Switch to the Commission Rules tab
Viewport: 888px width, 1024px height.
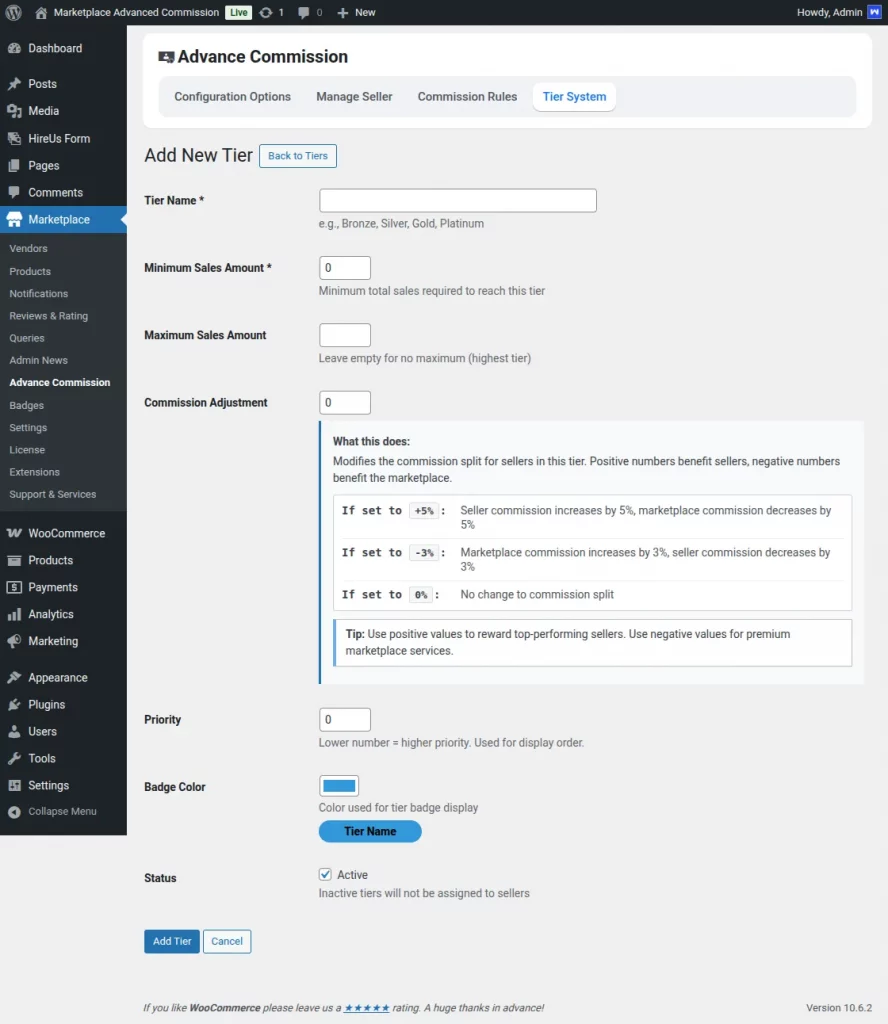click(467, 97)
